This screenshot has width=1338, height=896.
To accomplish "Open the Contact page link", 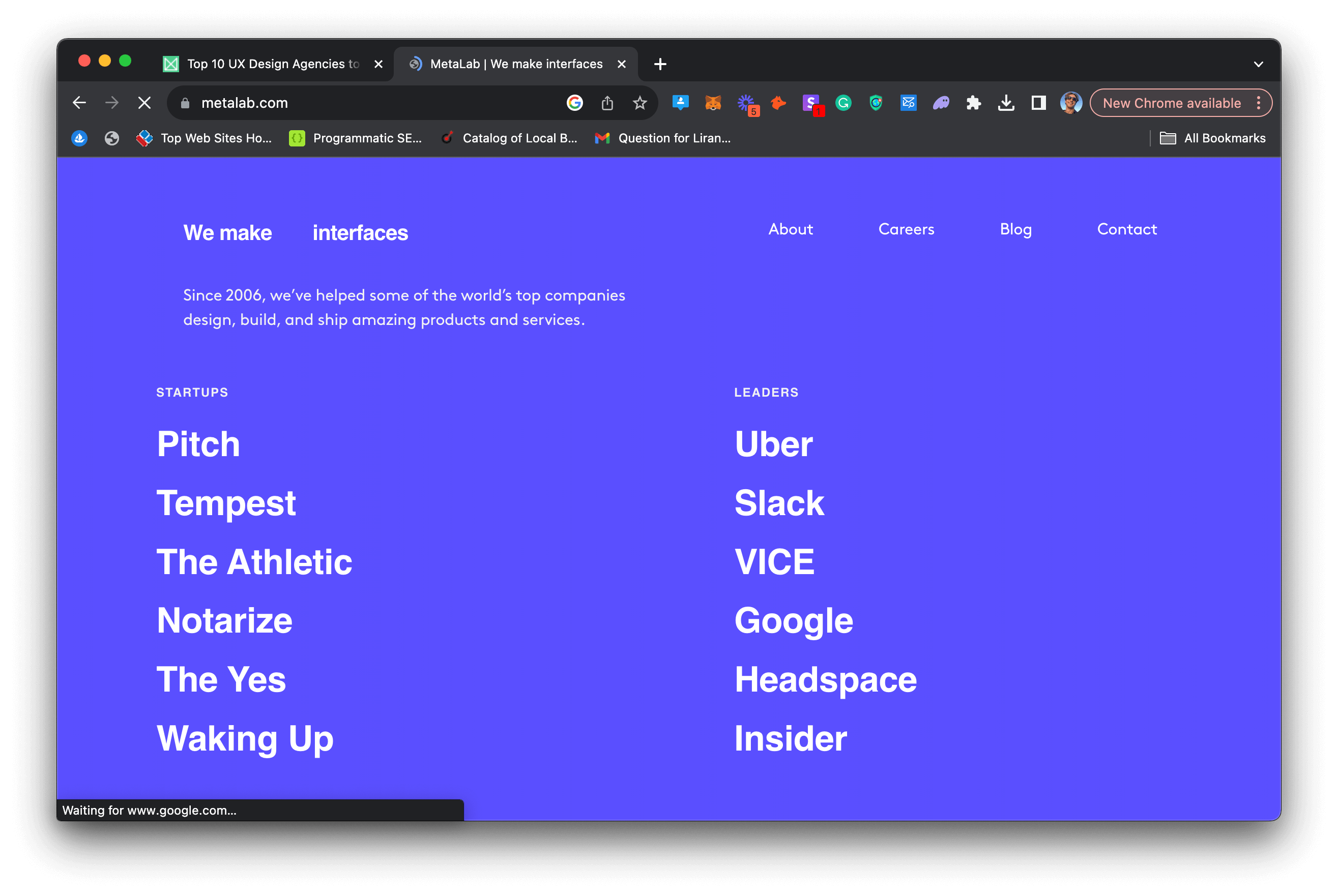I will (1126, 229).
